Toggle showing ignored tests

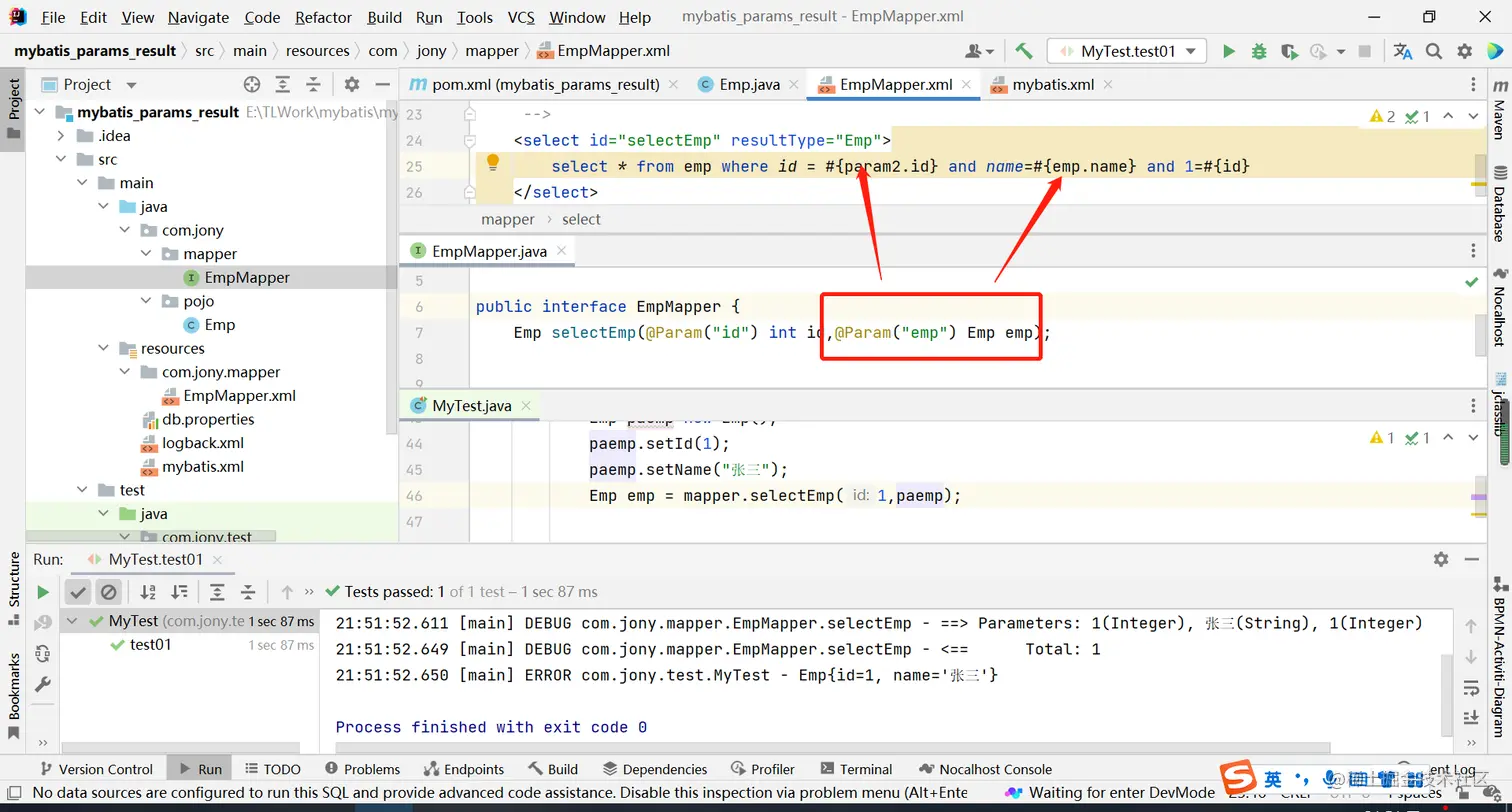point(109,592)
